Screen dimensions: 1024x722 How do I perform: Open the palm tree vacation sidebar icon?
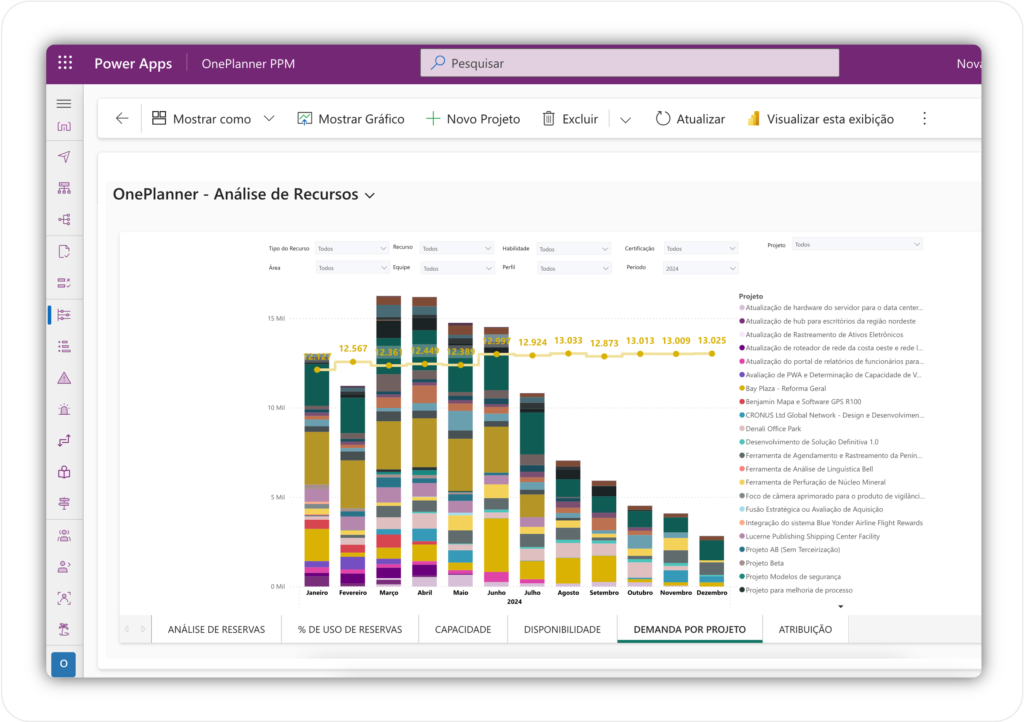(x=64, y=630)
